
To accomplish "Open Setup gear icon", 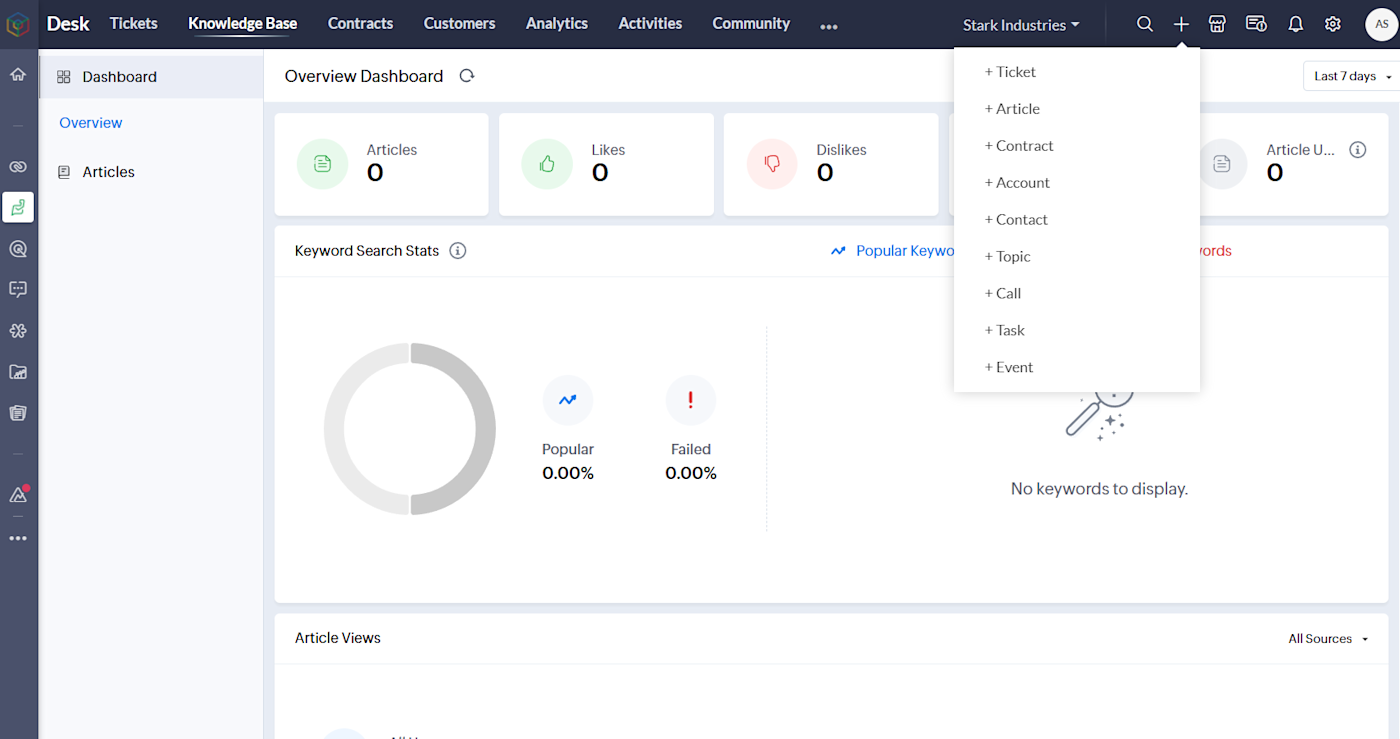I will [x=1333, y=24].
